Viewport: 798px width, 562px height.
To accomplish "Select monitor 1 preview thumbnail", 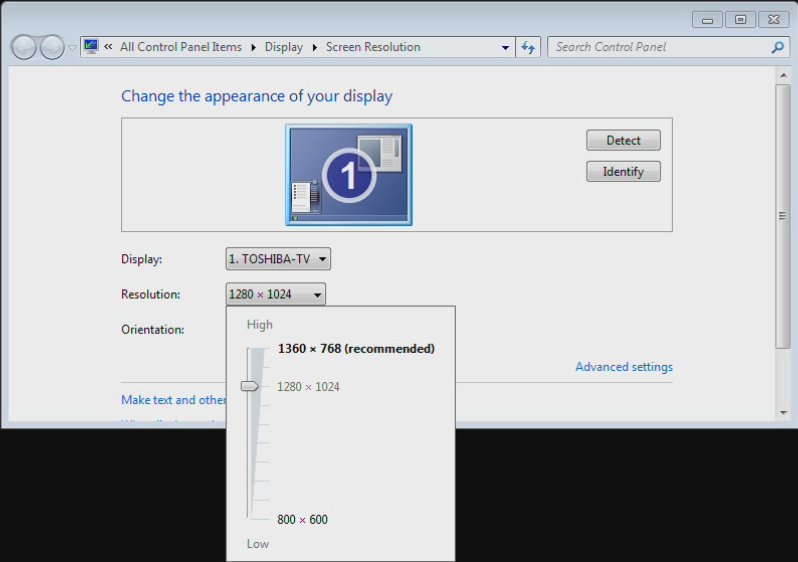I will tap(348, 175).
